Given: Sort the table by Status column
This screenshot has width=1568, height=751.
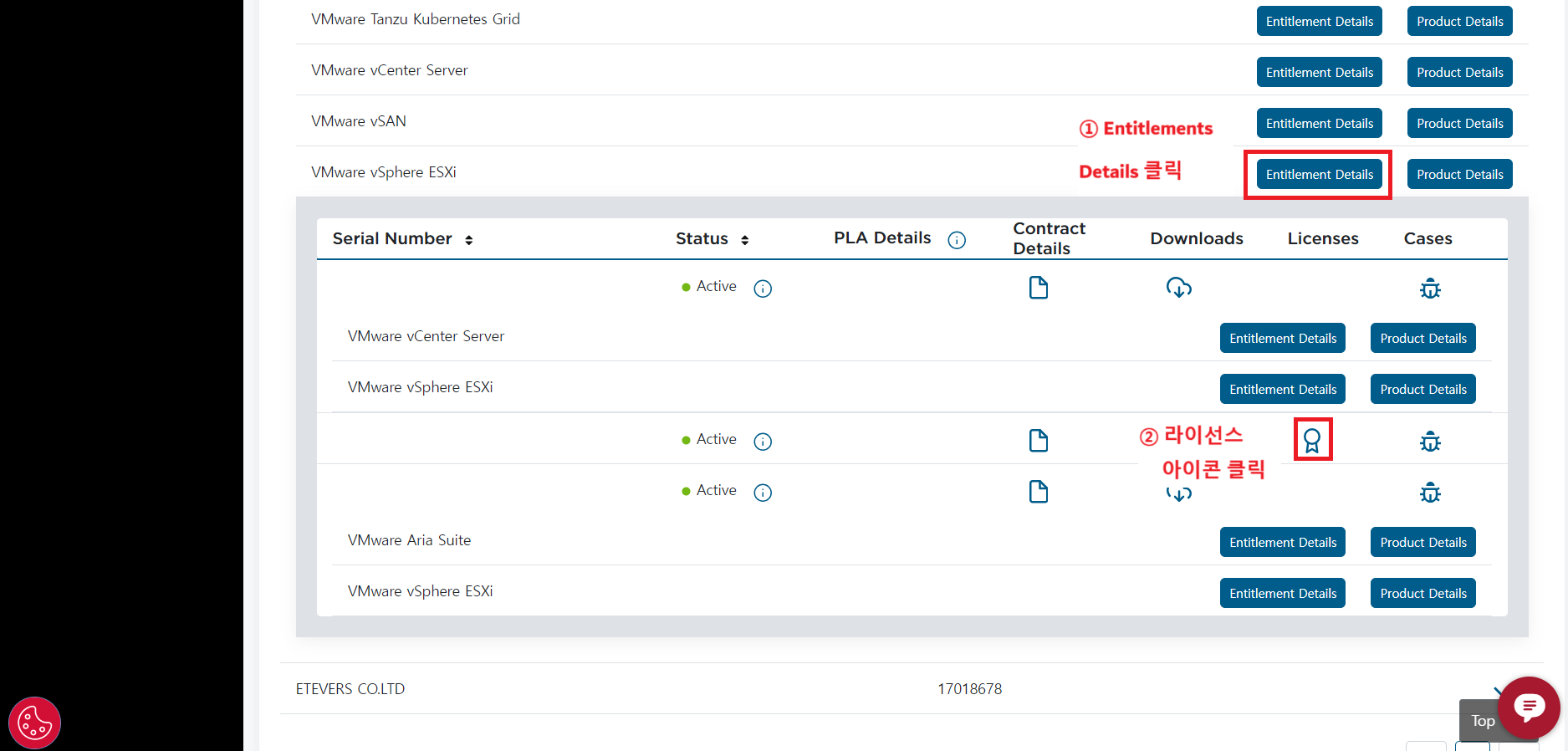Looking at the screenshot, I should point(744,240).
